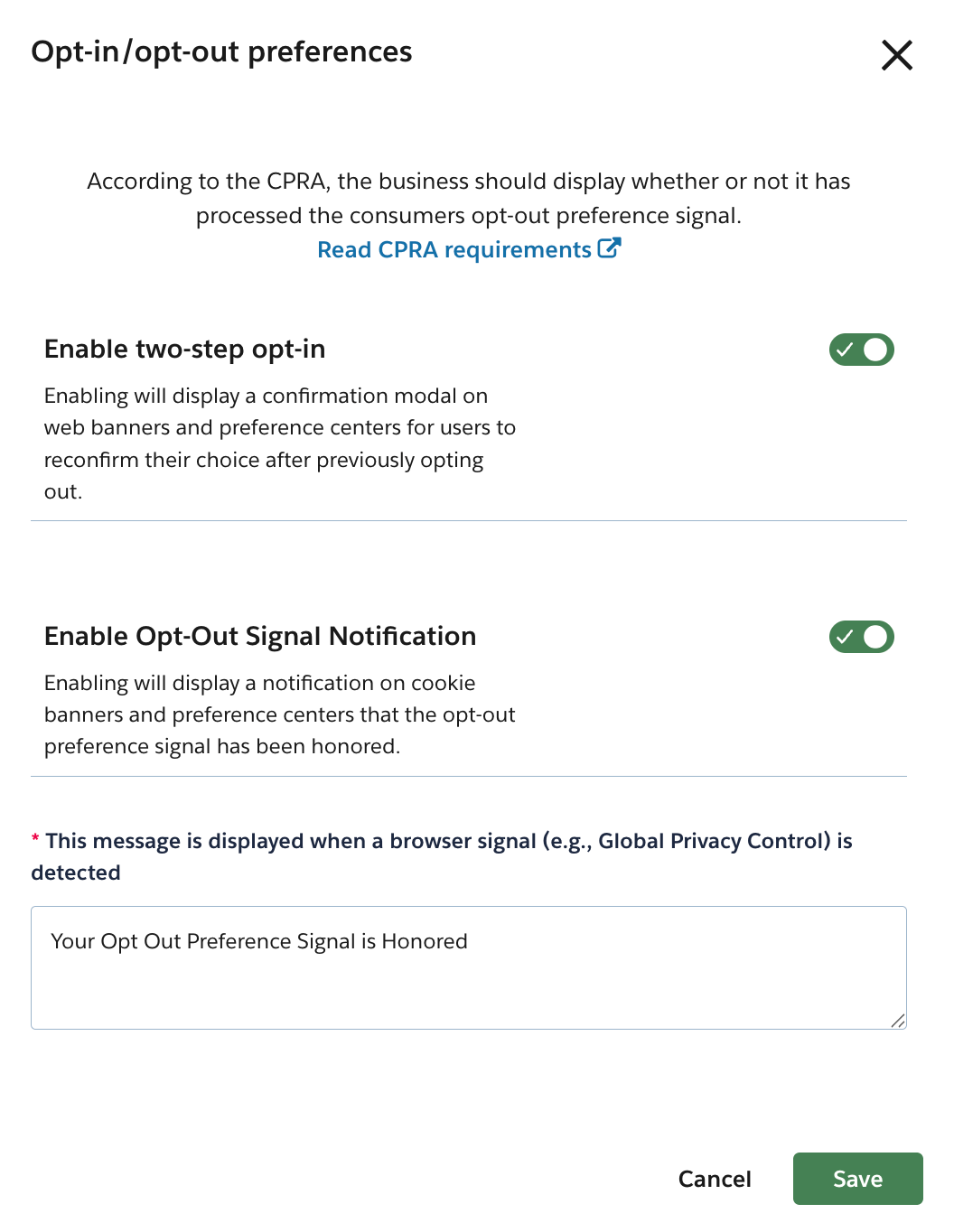Click the red asterisk marking the required field
The image size is (954, 1232).
[x=34, y=838]
